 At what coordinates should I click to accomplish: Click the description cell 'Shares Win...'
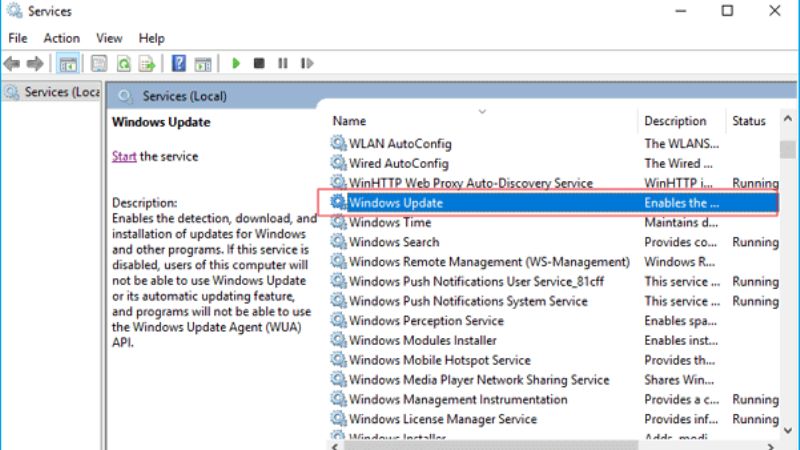[679, 380]
